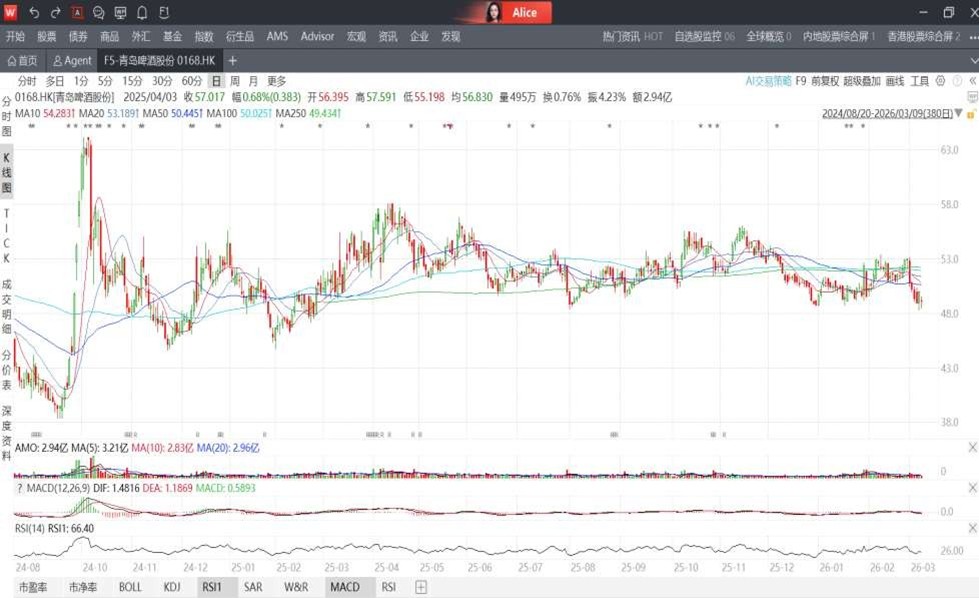The width and height of the screenshot is (979, 598).
Task: Close the MACD indicator panel
Action: [x=973, y=486]
